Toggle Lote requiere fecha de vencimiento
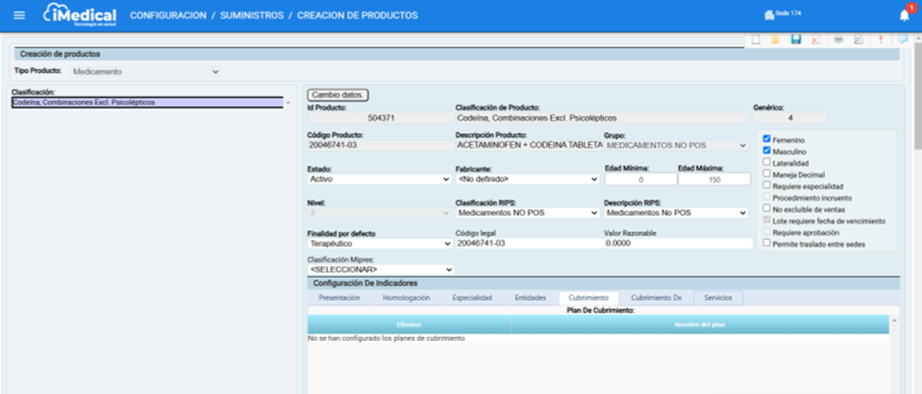The height and width of the screenshot is (394, 922). tap(767, 220)
